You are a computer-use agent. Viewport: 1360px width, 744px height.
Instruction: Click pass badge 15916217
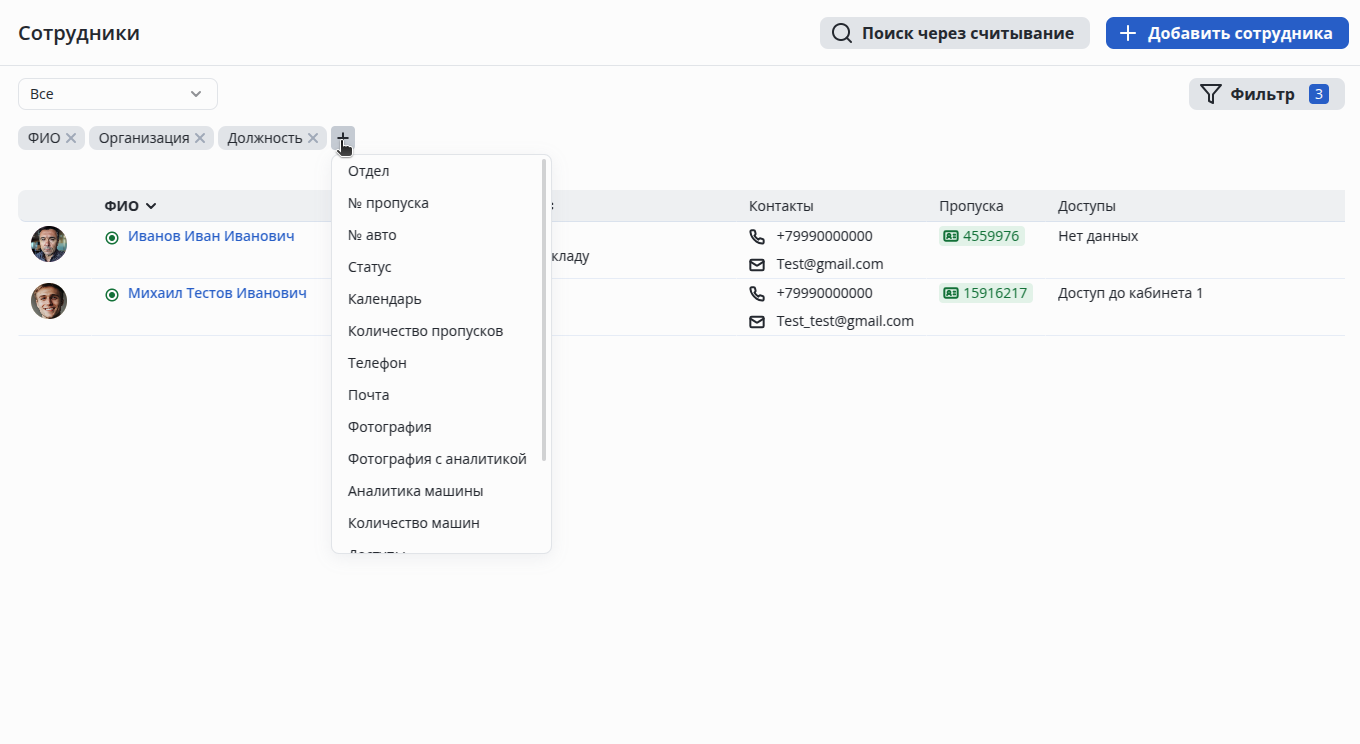point(986,293)
